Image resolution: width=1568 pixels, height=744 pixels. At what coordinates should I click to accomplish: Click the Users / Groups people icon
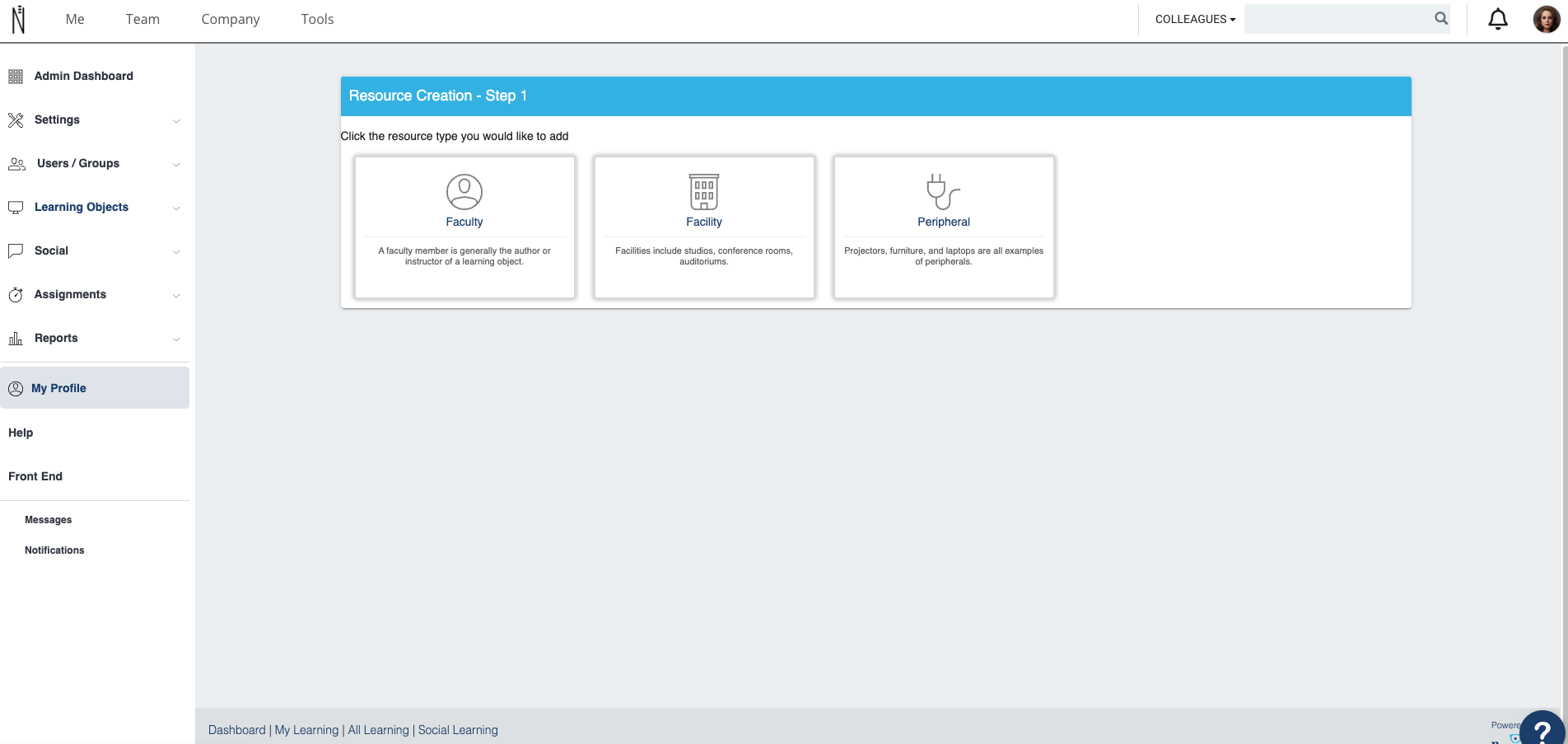tap(16, 164)
